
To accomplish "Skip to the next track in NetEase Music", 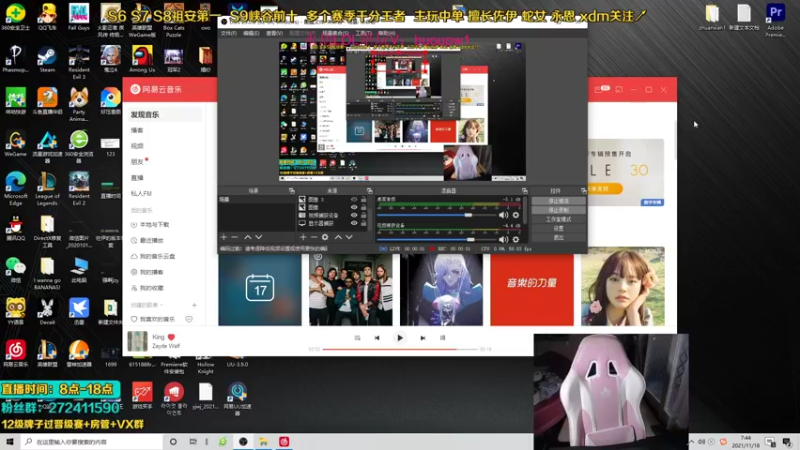I will 422,338.
